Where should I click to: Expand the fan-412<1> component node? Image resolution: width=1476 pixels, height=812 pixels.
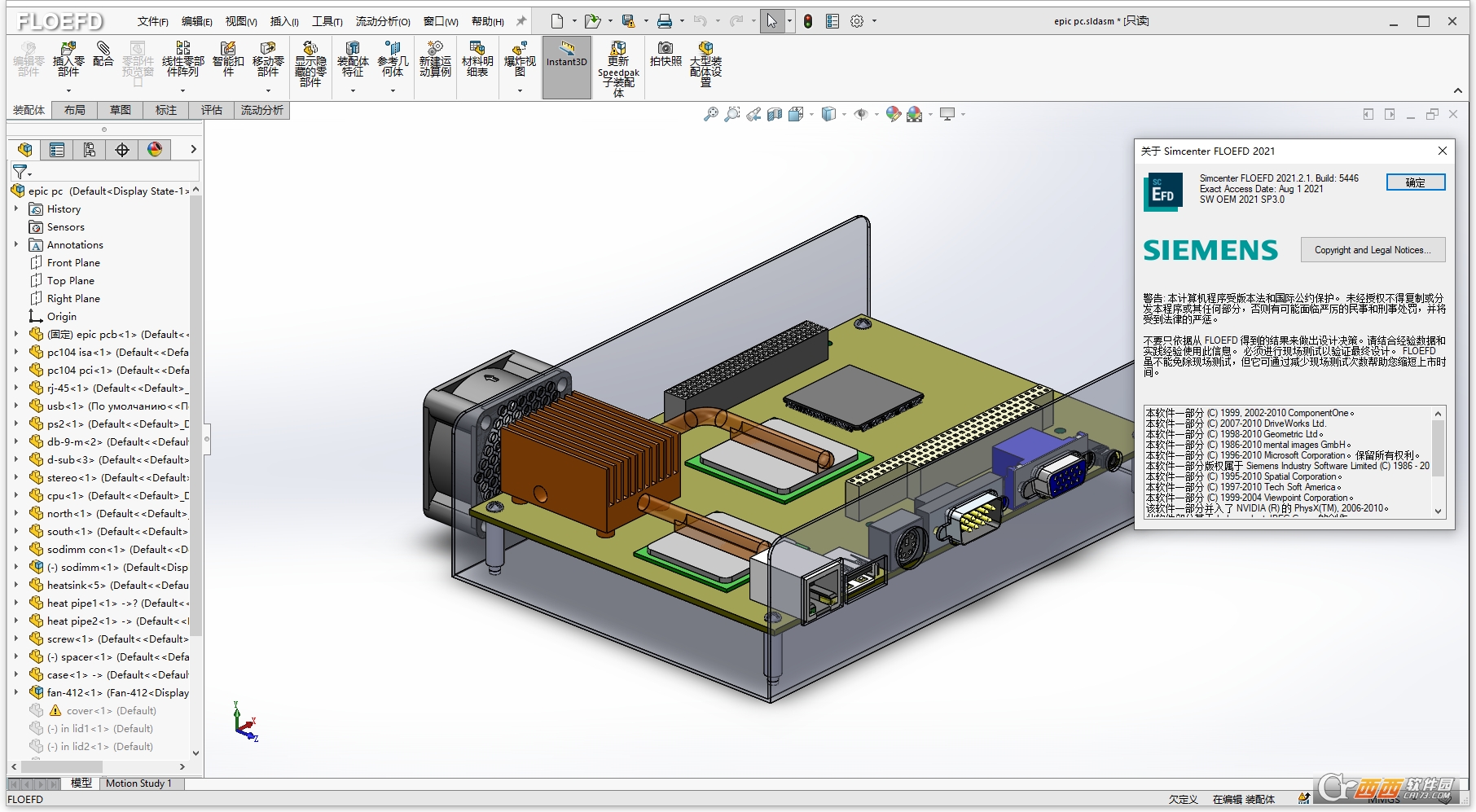(x=15, y=692)
